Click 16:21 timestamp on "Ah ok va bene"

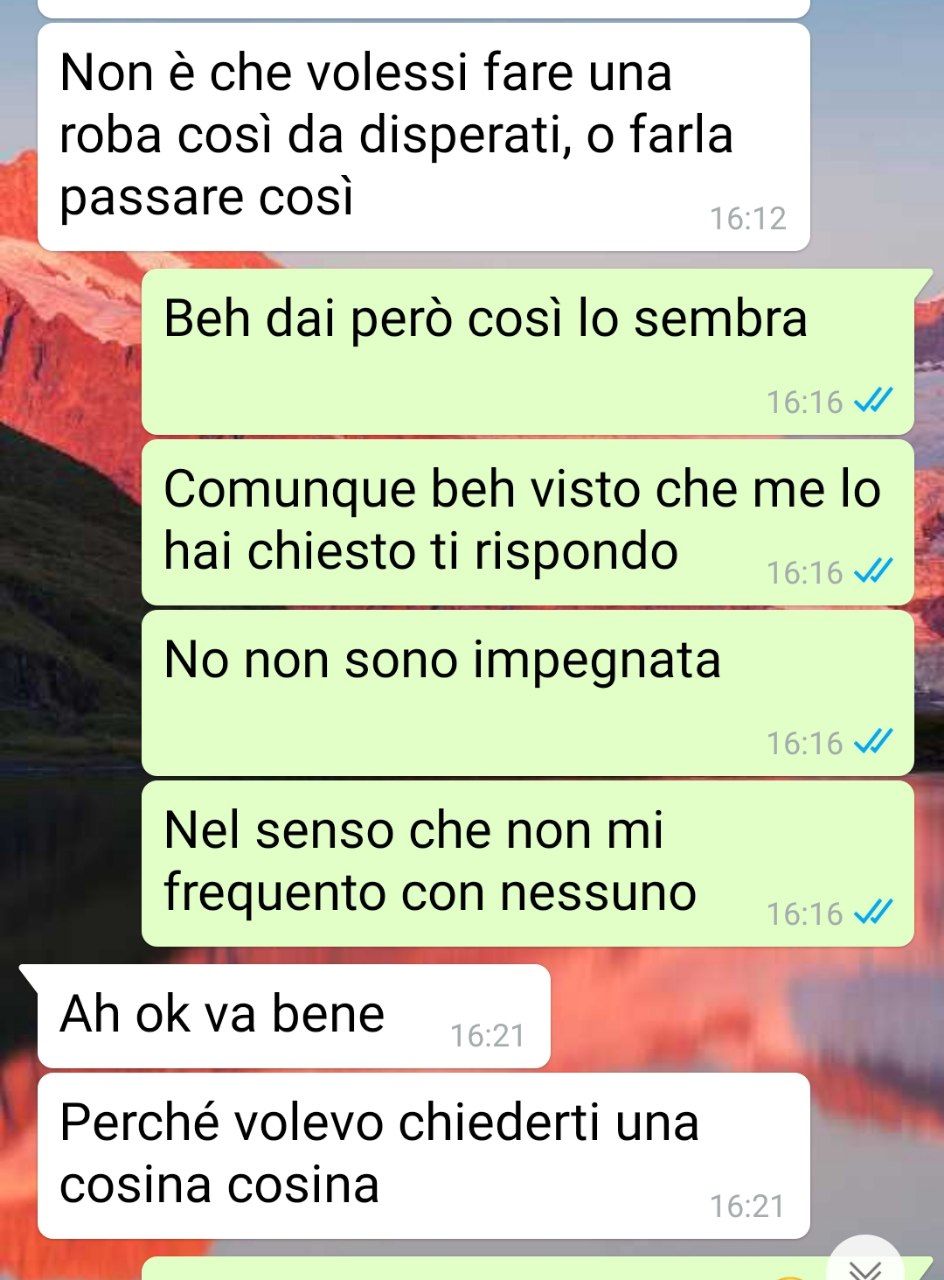click(x=487, y=1036)
